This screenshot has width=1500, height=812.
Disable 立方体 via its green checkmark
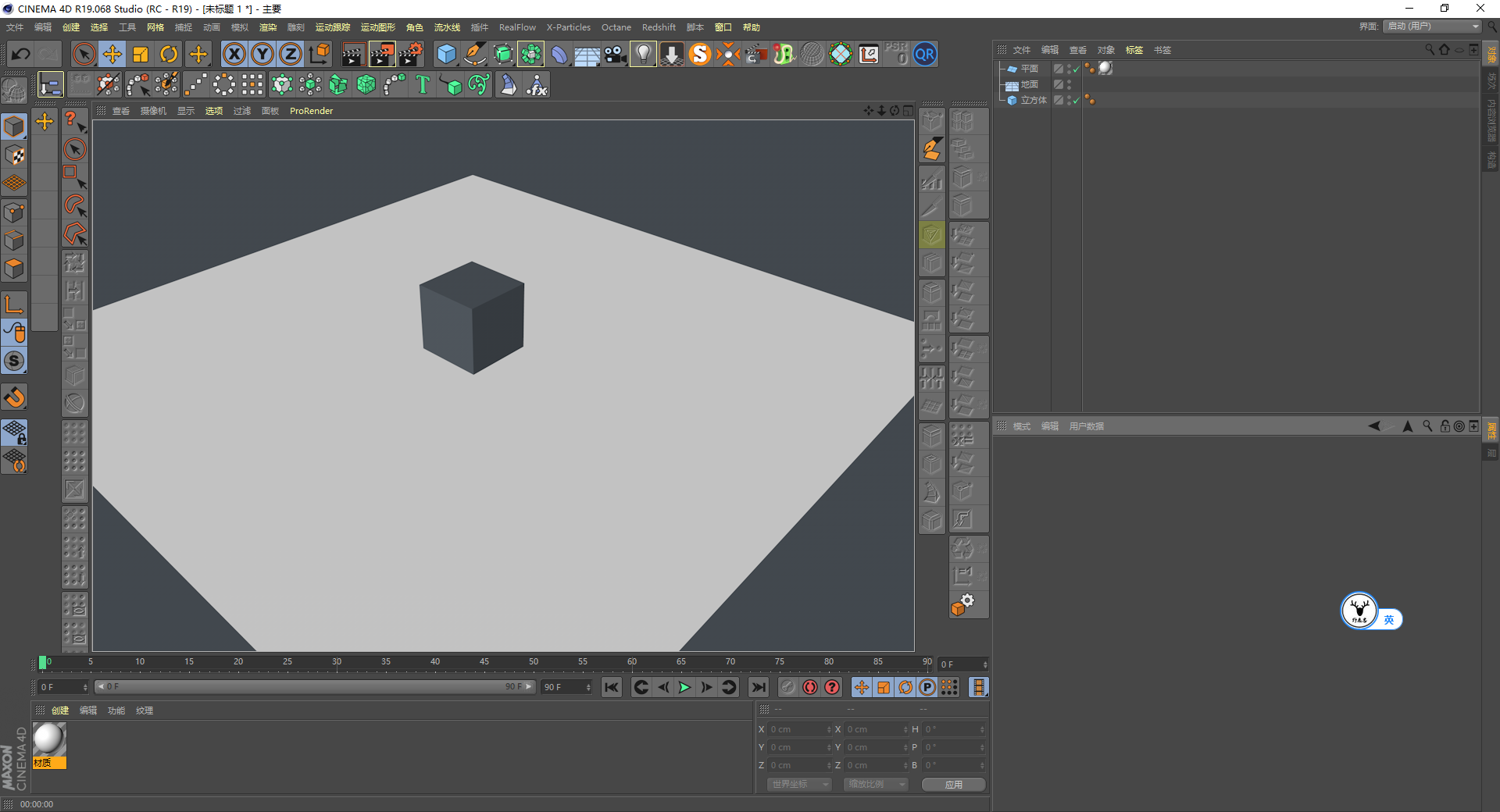pyautogui.click(x=1076, y=100)
